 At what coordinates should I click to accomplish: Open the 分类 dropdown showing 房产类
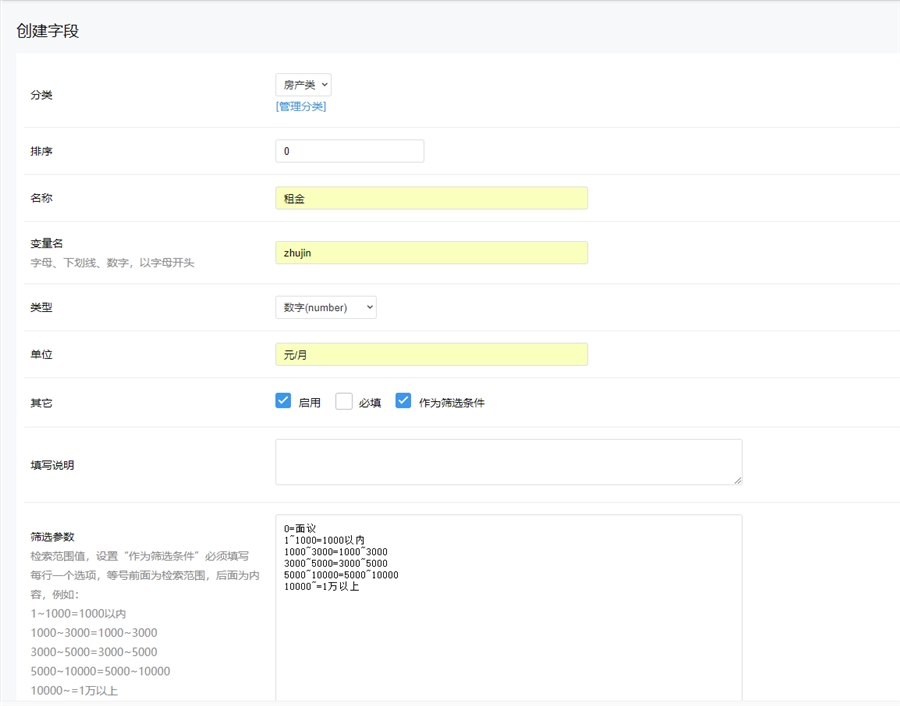tap(303, 85)
